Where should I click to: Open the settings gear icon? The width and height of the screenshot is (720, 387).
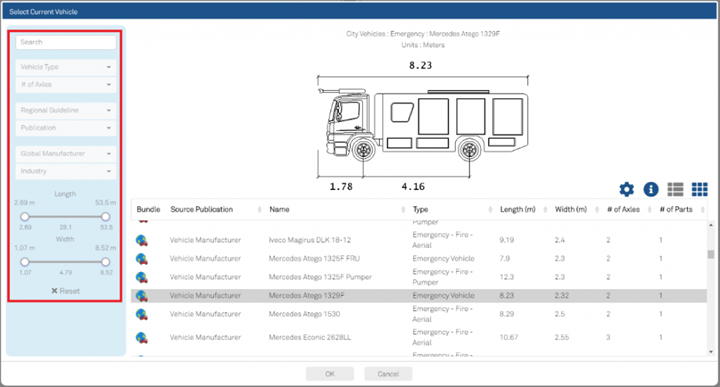(626, 189)
